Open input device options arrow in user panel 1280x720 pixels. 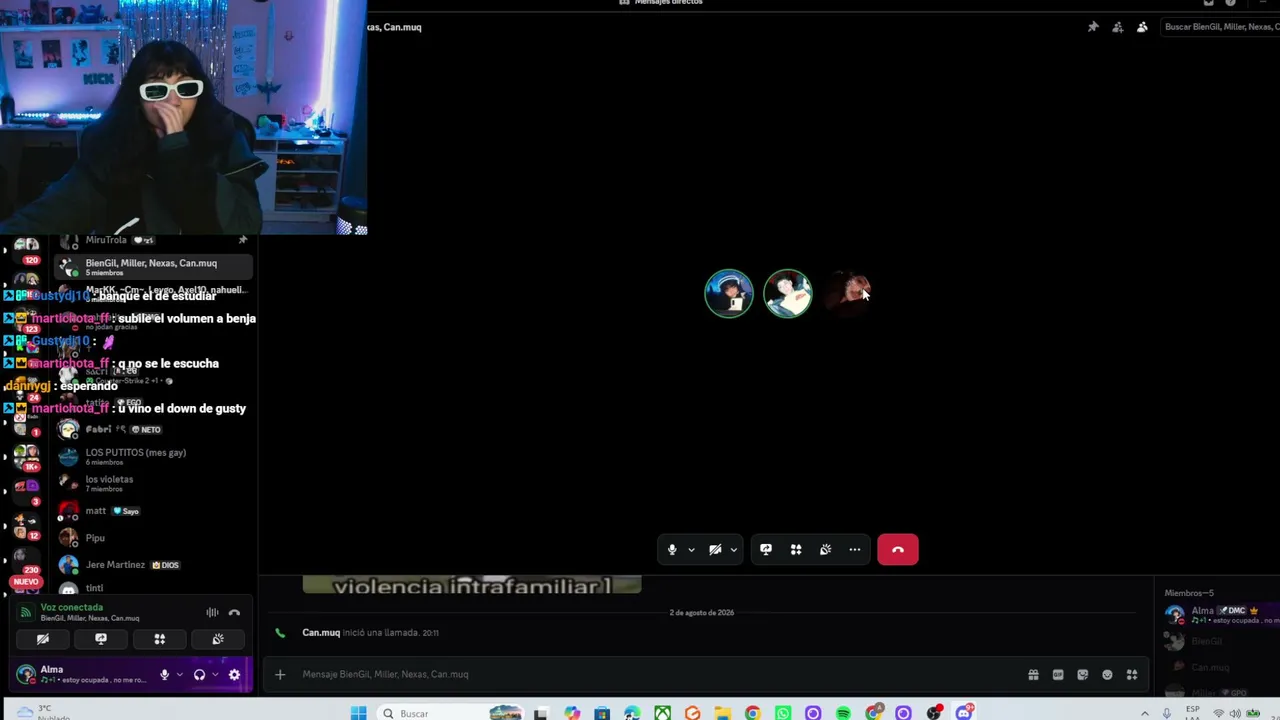(x=179, y=675)
